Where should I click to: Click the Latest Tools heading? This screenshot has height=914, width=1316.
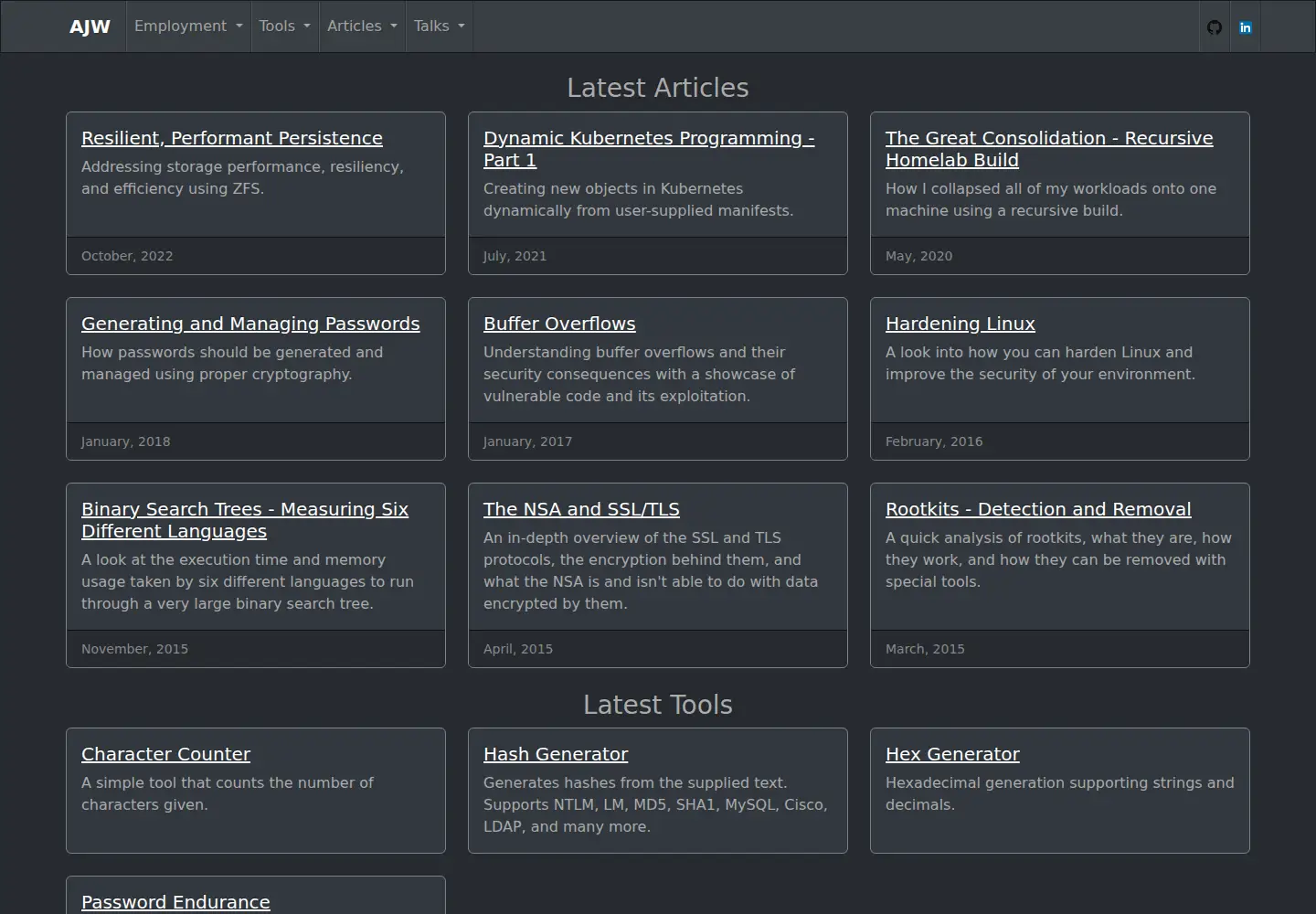coord(658,705)
